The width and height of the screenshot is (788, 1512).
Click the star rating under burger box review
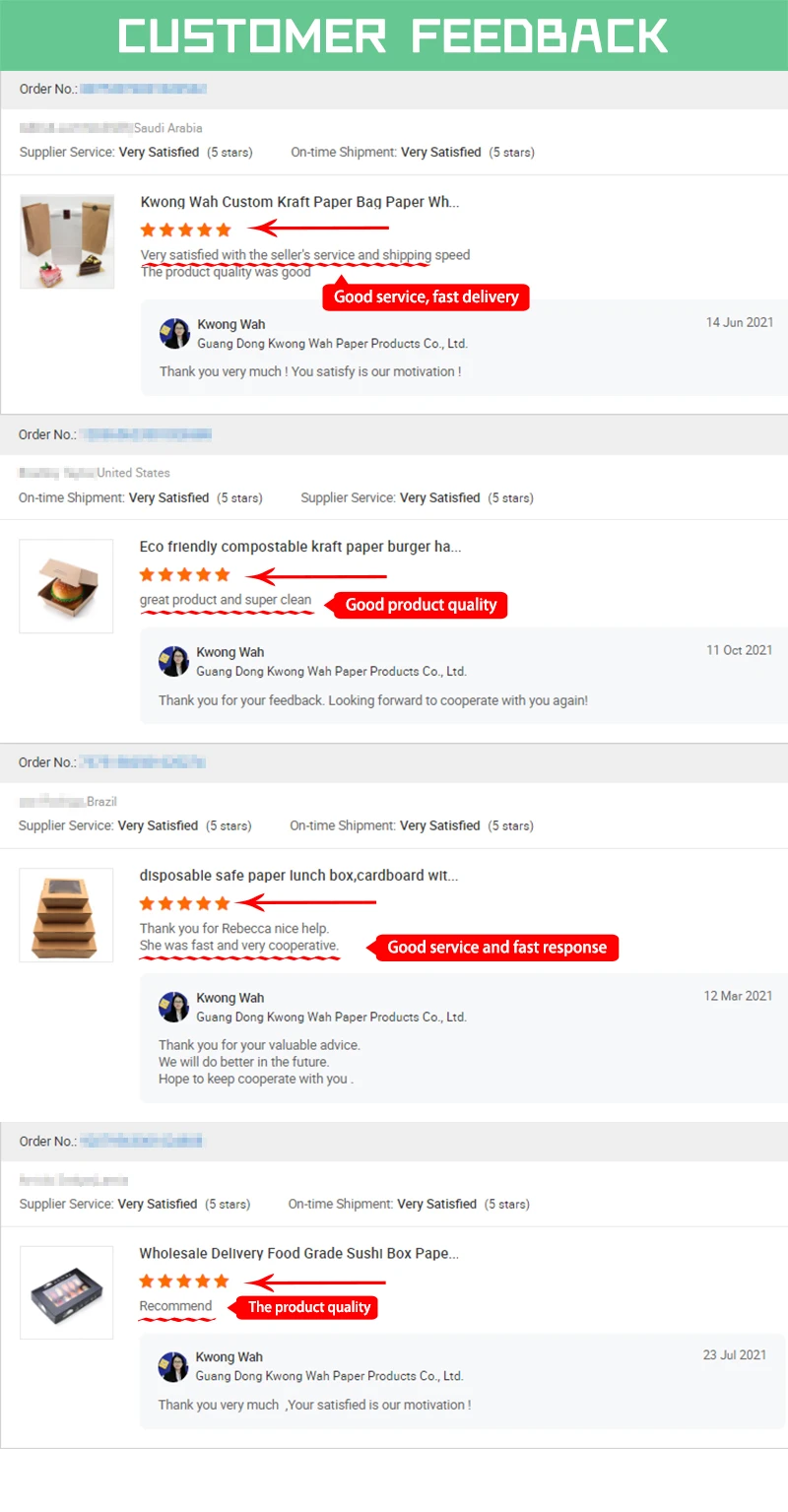(184, 574)
